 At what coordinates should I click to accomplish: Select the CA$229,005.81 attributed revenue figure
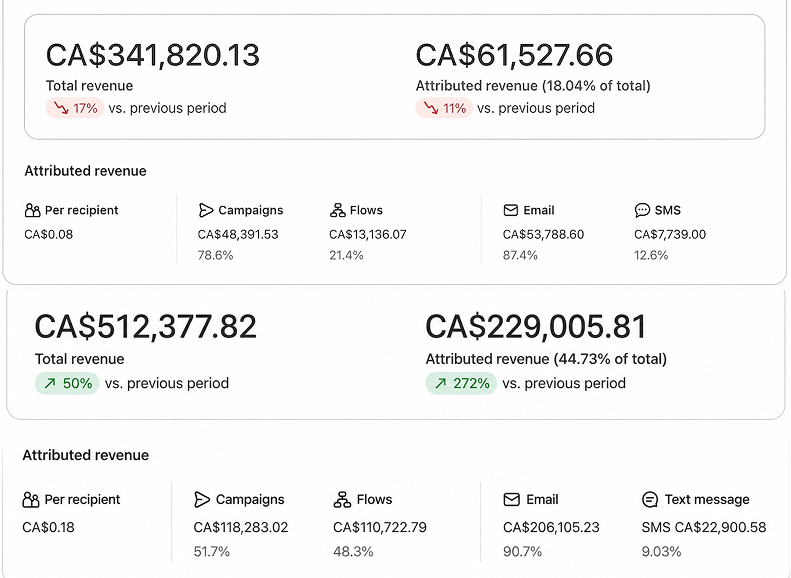536,327
